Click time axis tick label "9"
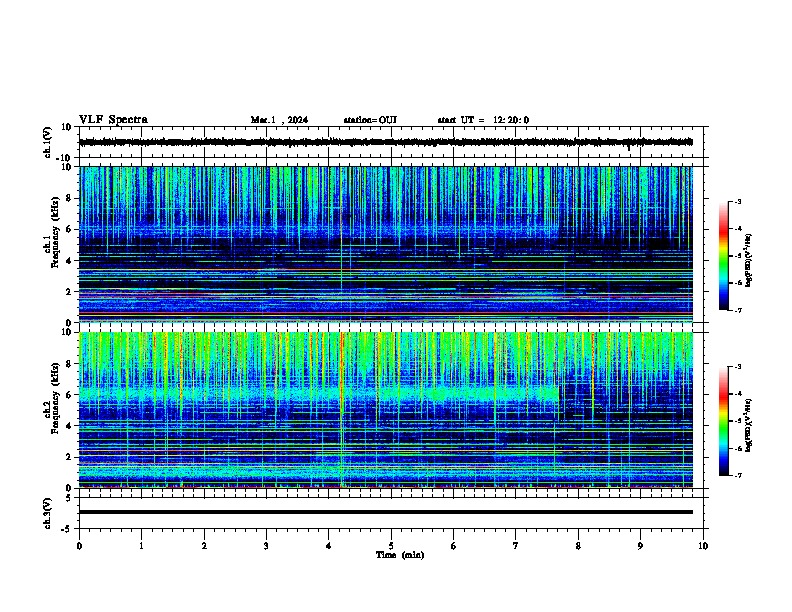Viewport: 792px width, 612px height. [x=640, y=546]
